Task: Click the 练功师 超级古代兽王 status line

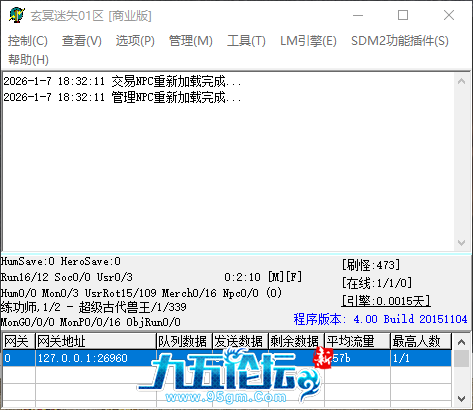Action: [x=94, y=307]
